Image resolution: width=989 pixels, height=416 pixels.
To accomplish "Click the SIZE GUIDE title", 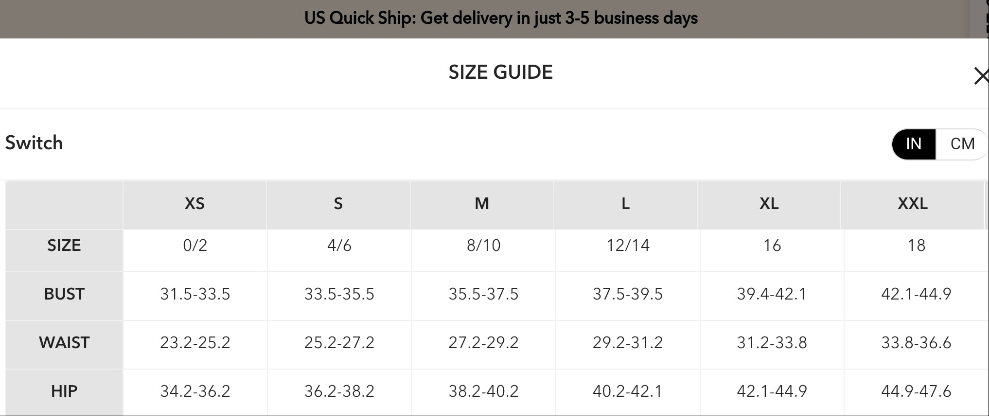I will click(500, 72).
